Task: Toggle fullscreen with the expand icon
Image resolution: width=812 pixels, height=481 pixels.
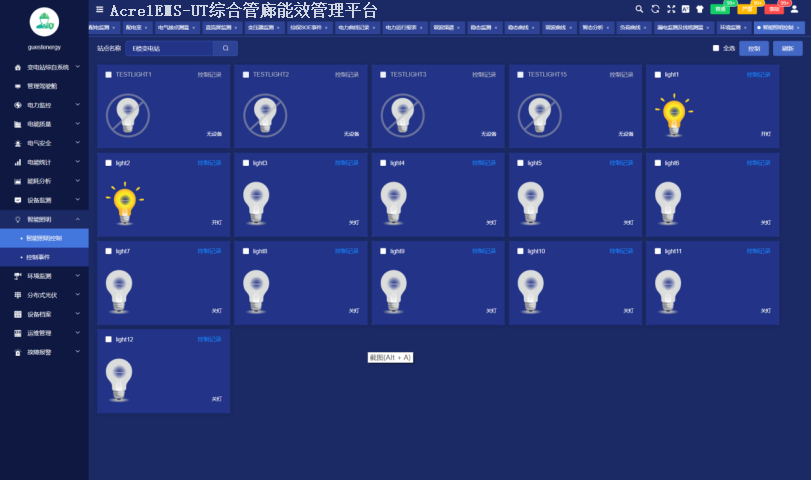Action: coord(670,9)
